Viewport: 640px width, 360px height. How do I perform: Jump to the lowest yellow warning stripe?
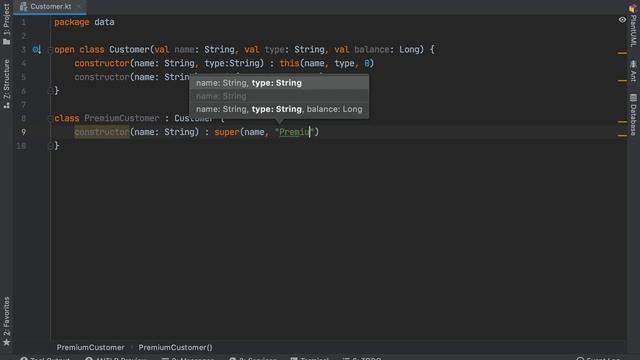pos(622,136)
